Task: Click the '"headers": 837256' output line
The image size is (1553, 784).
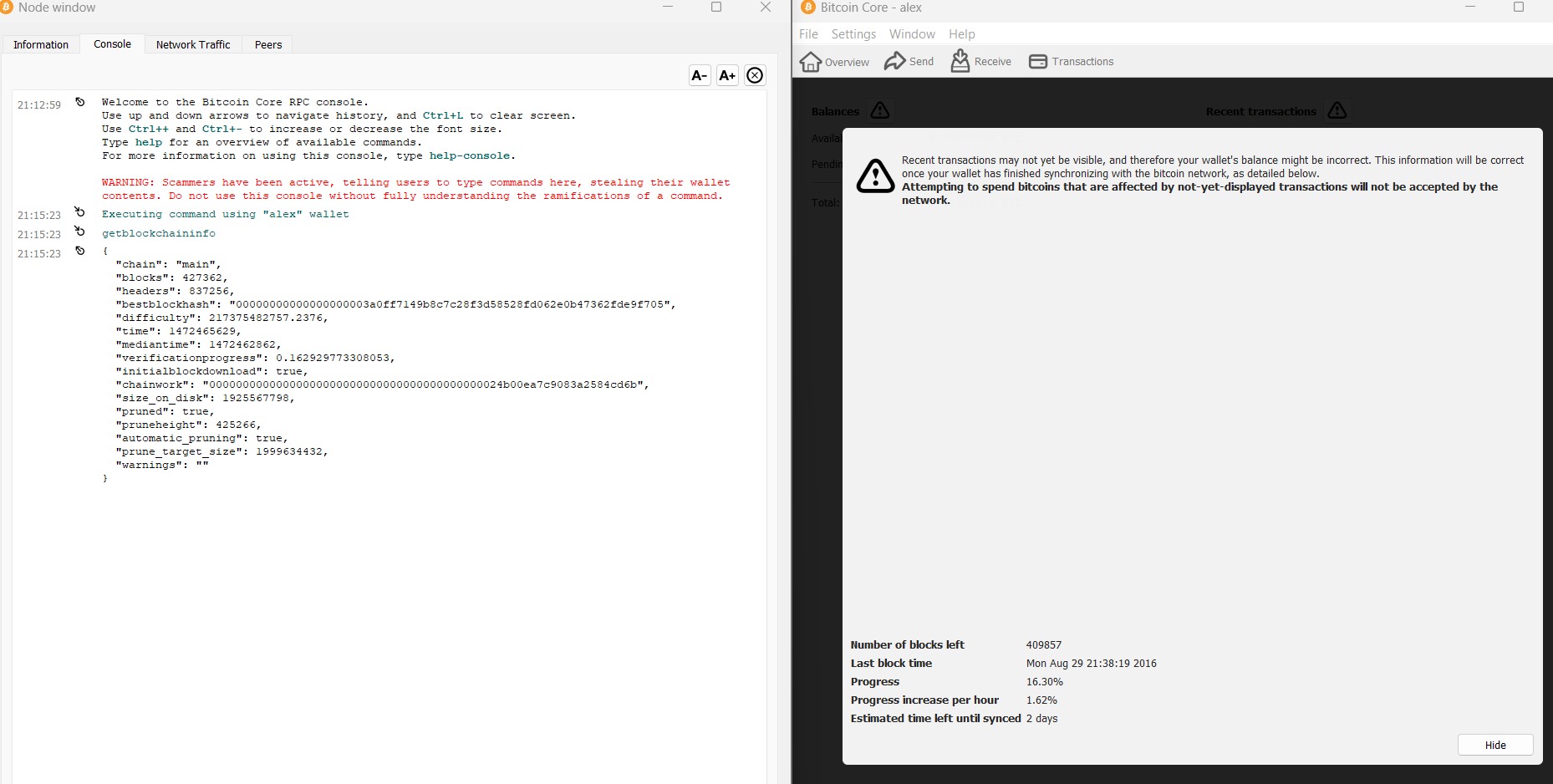Action: [x=176, y=291]
